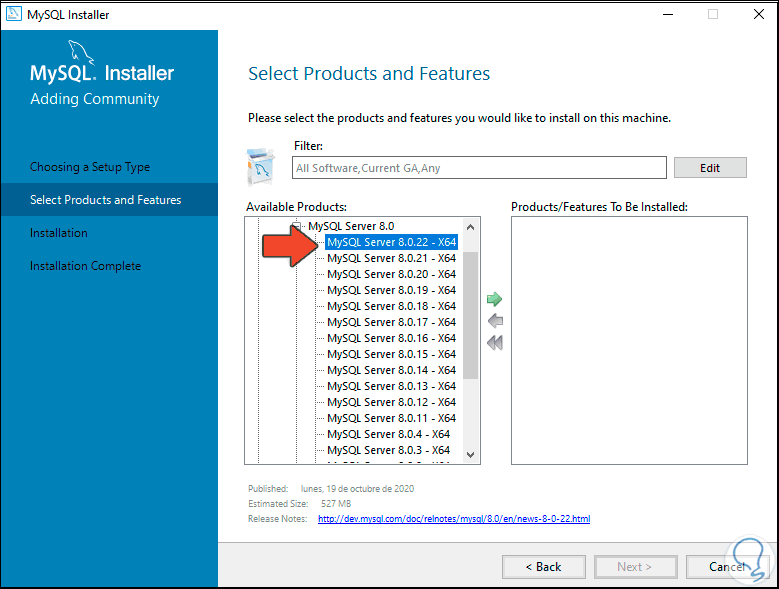Click the single left remove arrow
The width and height of the screenshot is (779, 589).
point(495,321)
